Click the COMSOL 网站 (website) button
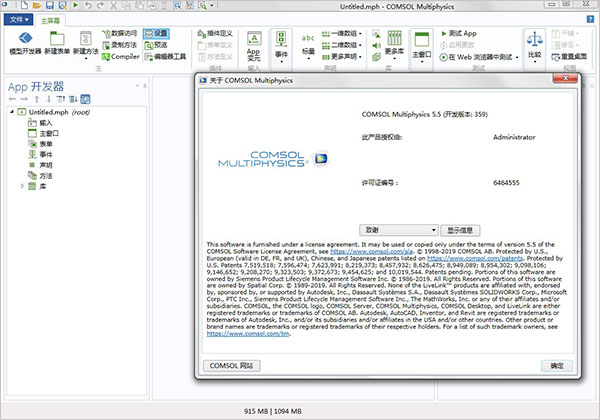 (x=231, y=366)
